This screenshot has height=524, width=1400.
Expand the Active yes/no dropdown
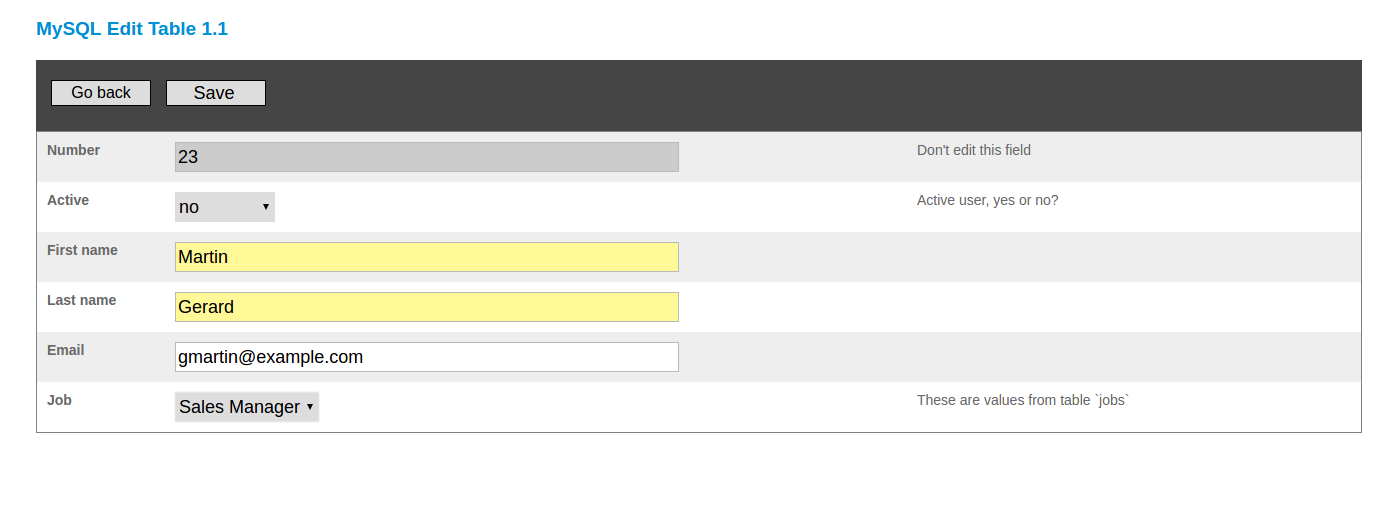(225, 207)
